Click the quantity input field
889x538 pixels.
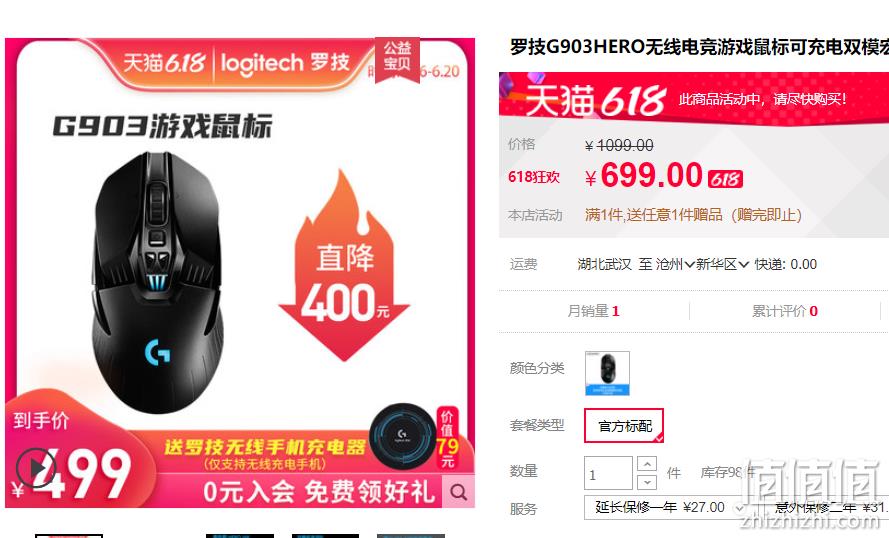pos(608,473)
